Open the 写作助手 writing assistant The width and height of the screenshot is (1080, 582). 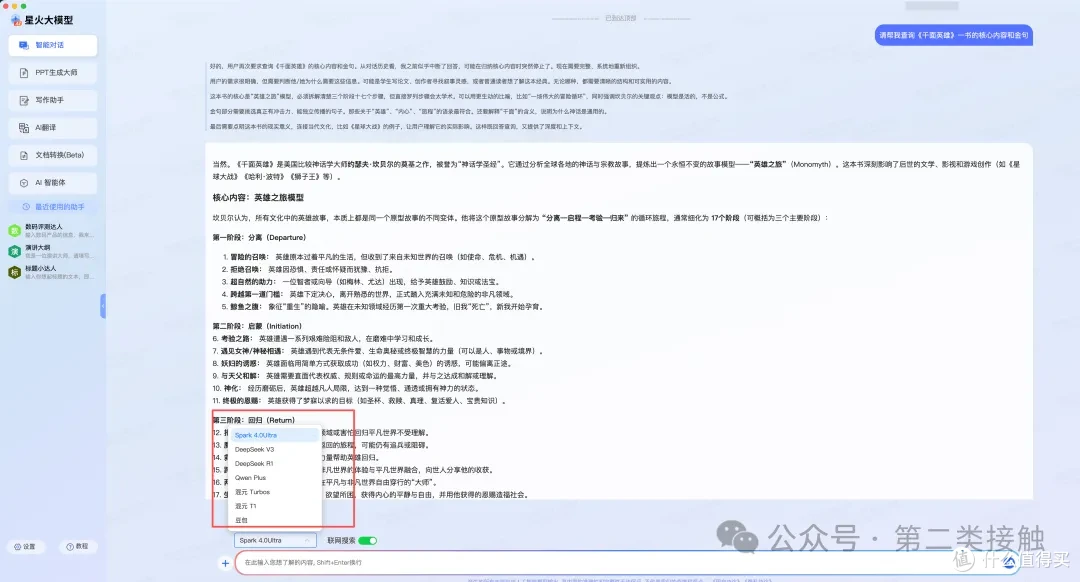(52, 101)
